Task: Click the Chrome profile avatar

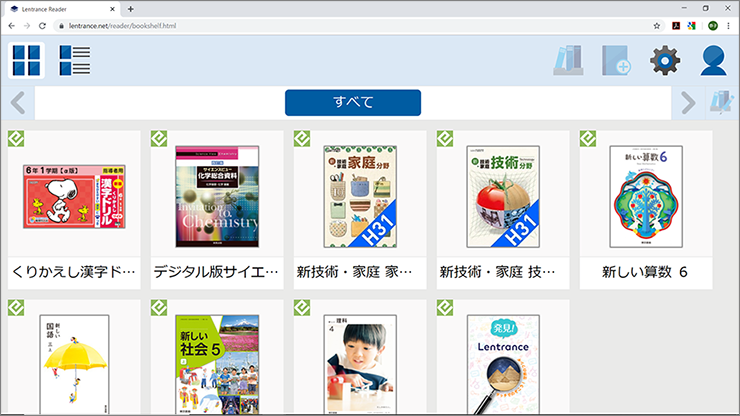Action: (713, 26)
